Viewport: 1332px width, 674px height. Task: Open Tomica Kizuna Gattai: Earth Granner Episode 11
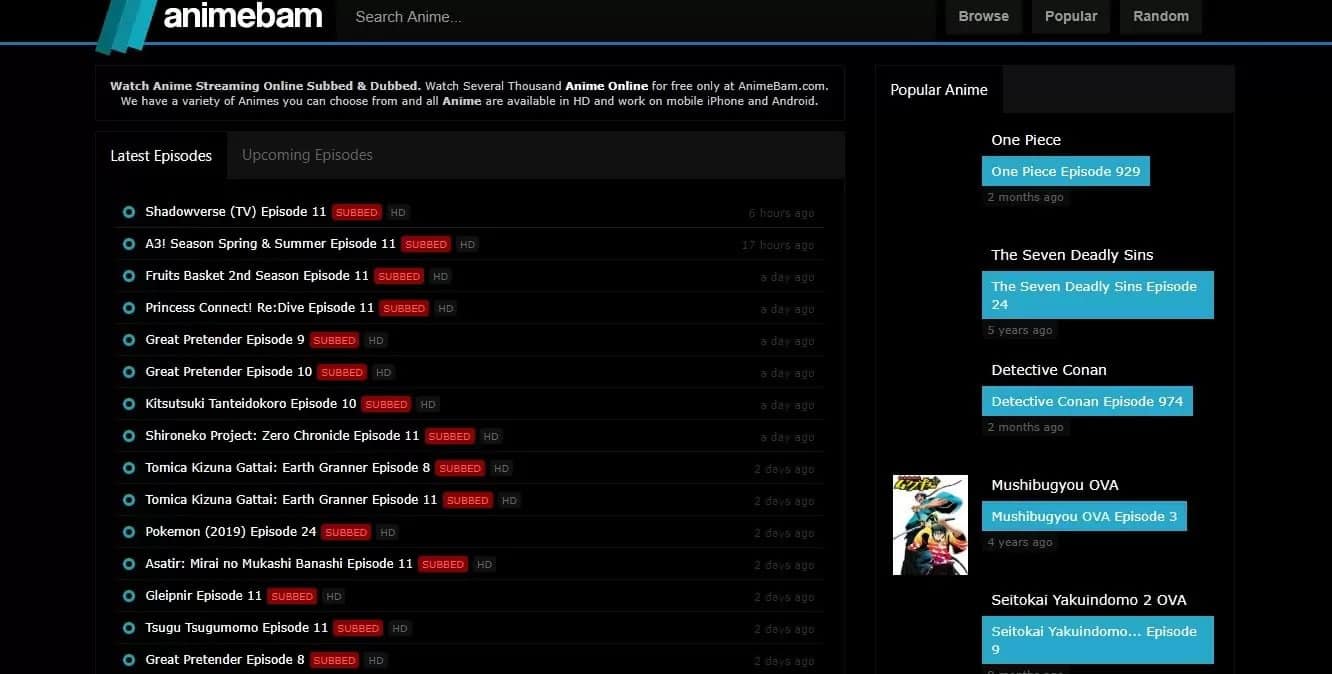pyautogui.click(x=291, y=500)
